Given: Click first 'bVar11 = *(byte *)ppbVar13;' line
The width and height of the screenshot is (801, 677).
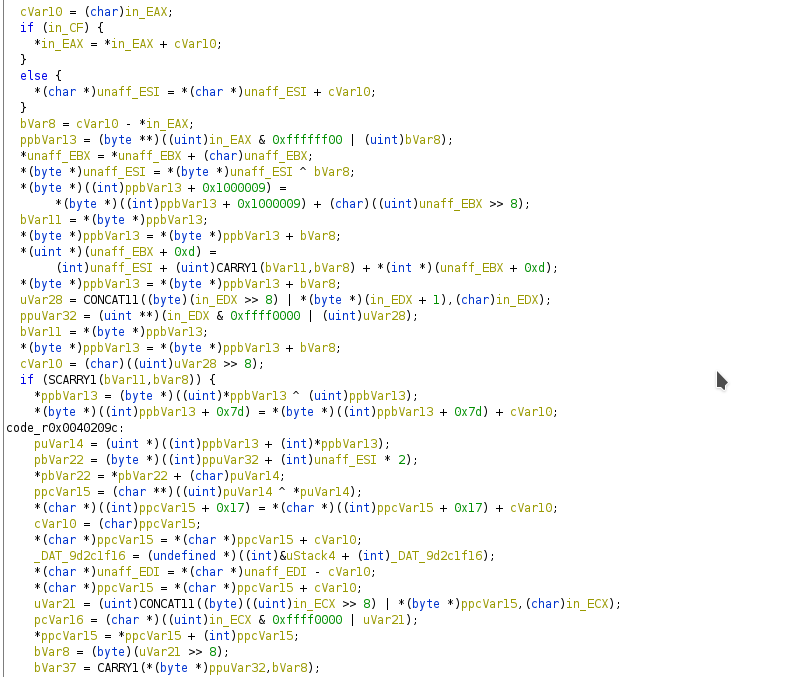Looking at the screenshot, I should pyautogui.click(x=114, y=220).
